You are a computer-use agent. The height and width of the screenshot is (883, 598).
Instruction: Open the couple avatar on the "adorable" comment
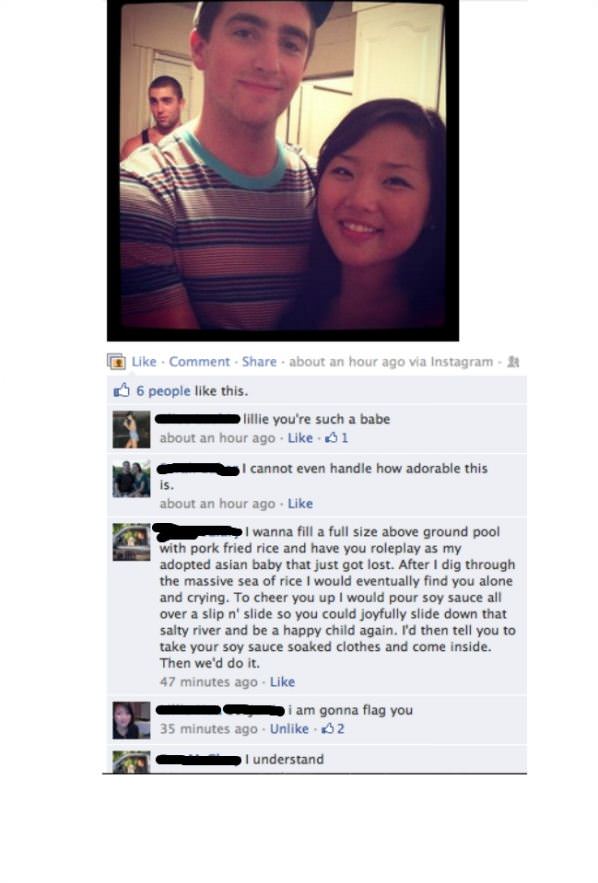[x=132, y=479]
